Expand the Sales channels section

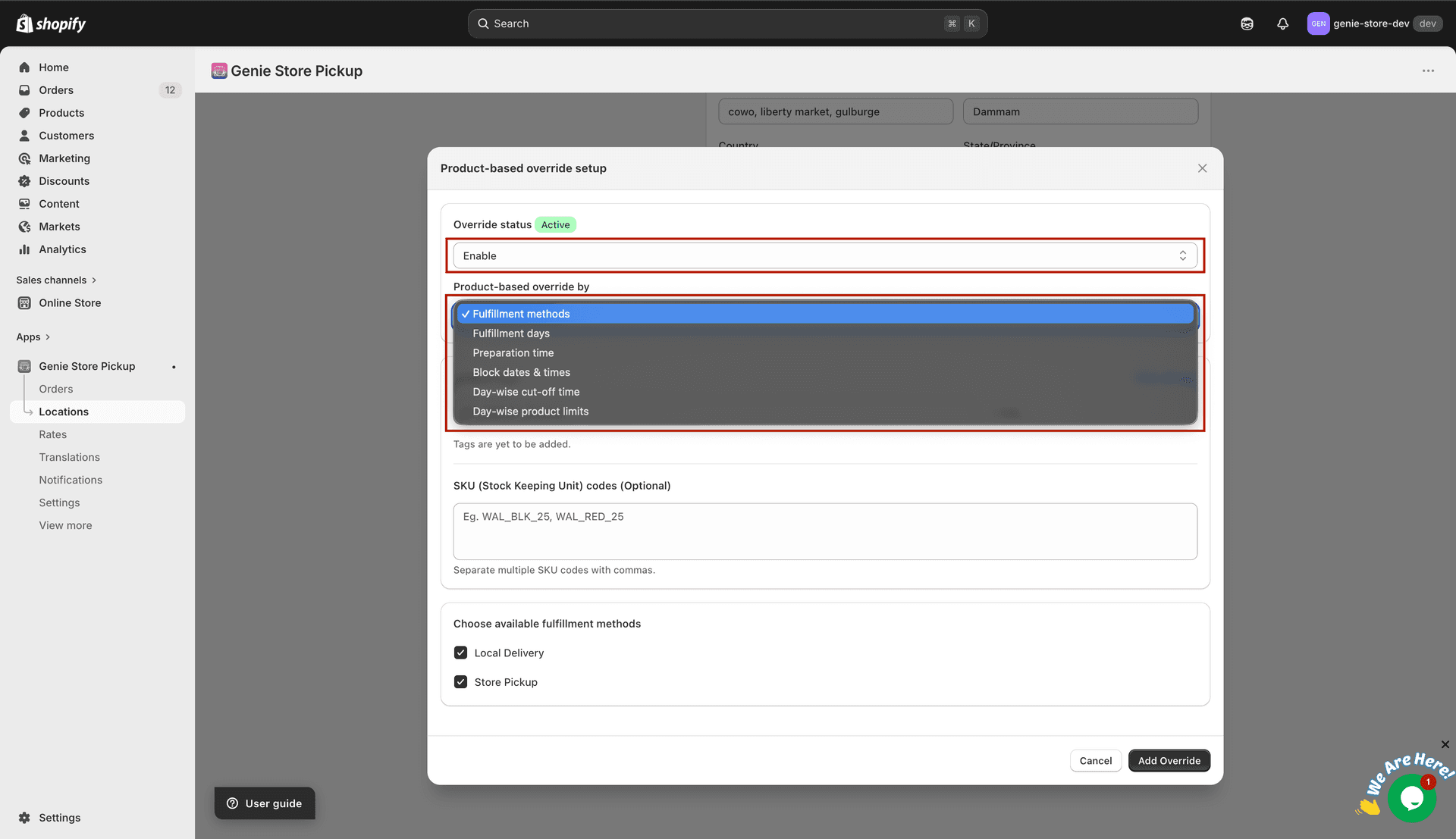(56, 280)
